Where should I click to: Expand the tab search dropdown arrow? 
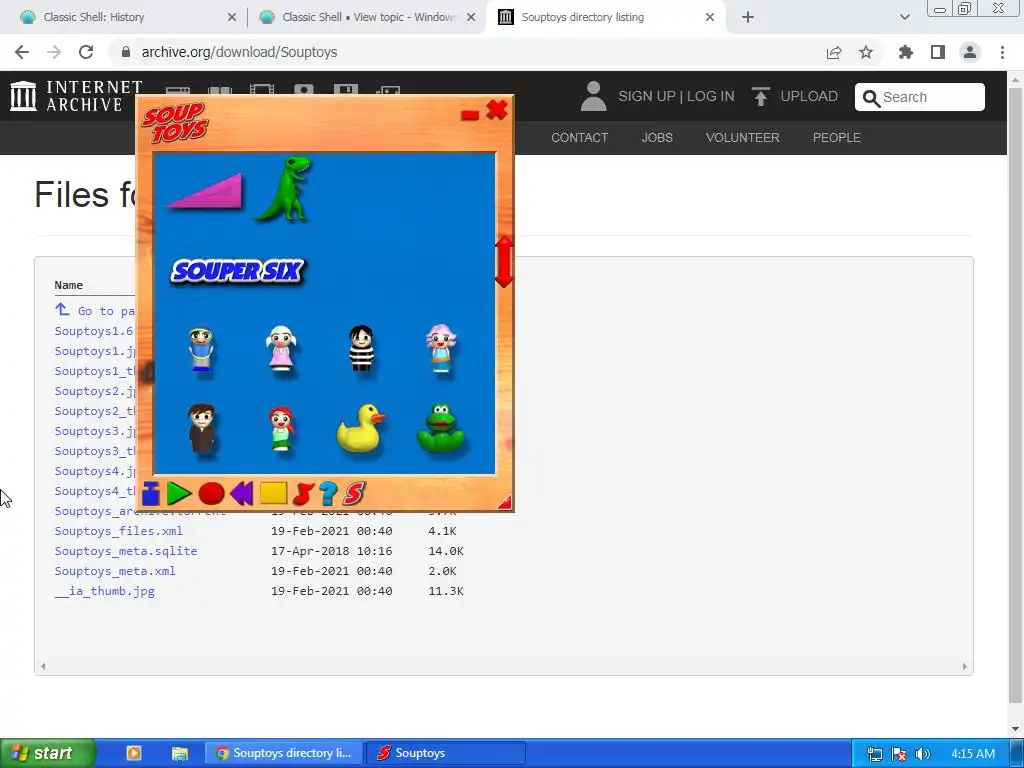click(x=904, y=17)
